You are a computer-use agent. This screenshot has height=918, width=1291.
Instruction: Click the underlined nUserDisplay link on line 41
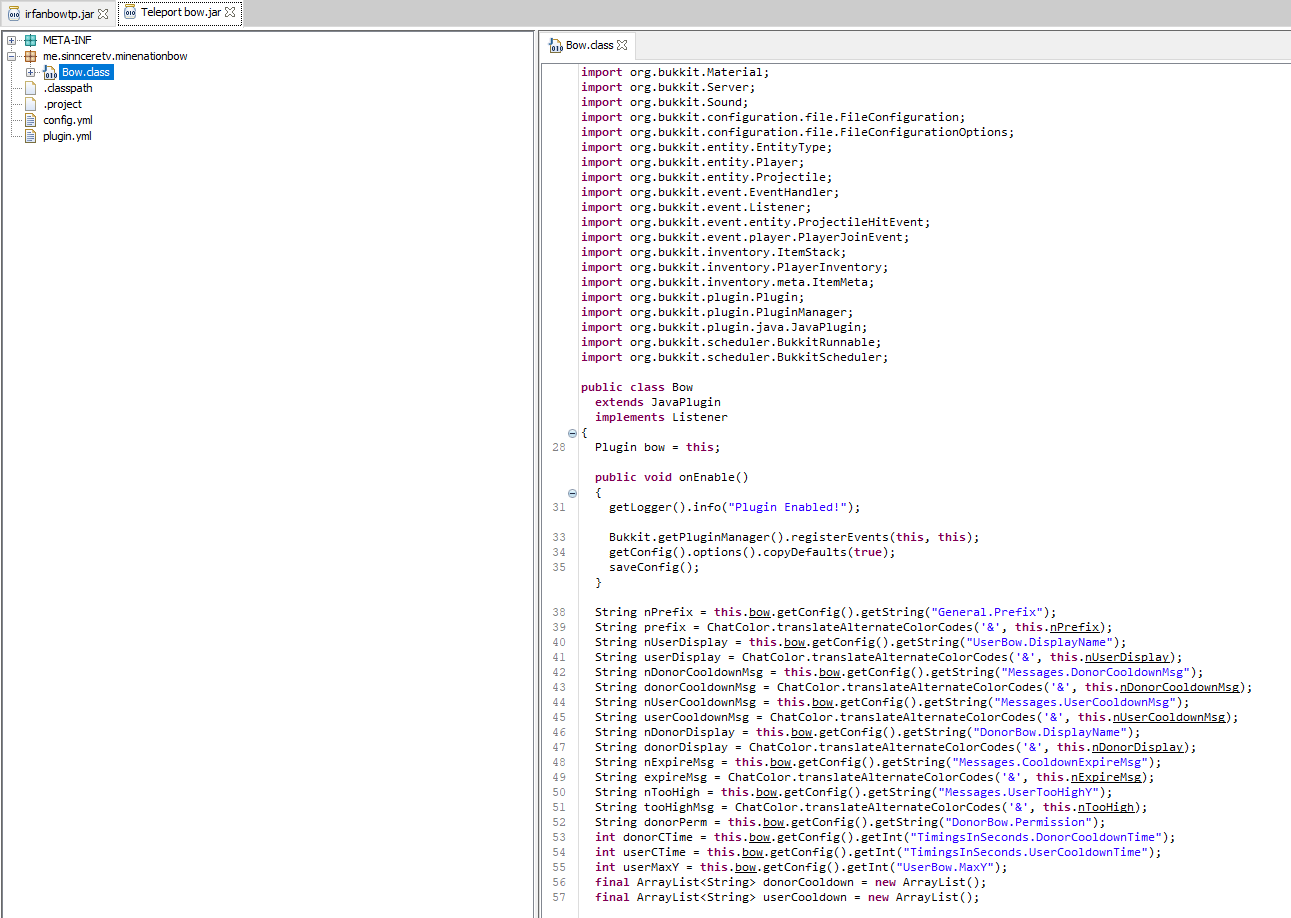coord(1128,658)
